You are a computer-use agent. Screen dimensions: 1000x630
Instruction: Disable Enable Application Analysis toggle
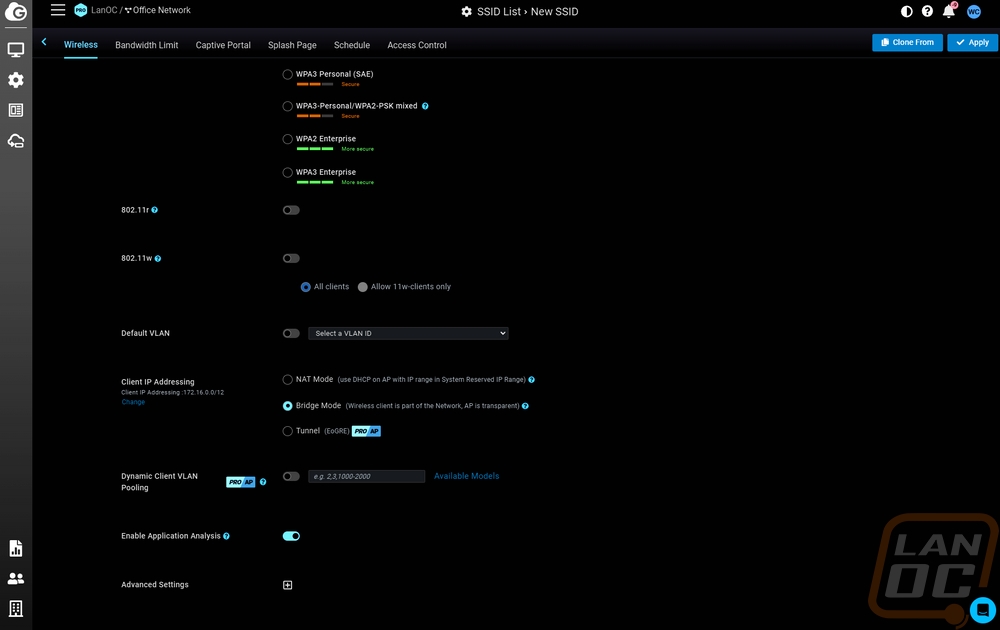tap(291, 536)
